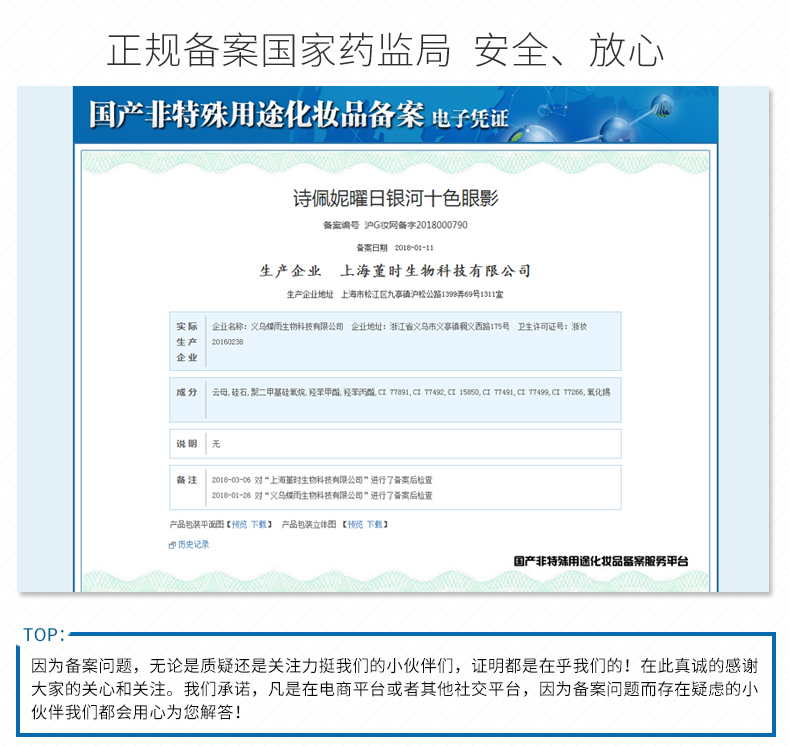This screenshot has height=746, width=790.
Task: Click the heading 正规备案国家药监局 安全、放心
Action: tap(385, 50)
